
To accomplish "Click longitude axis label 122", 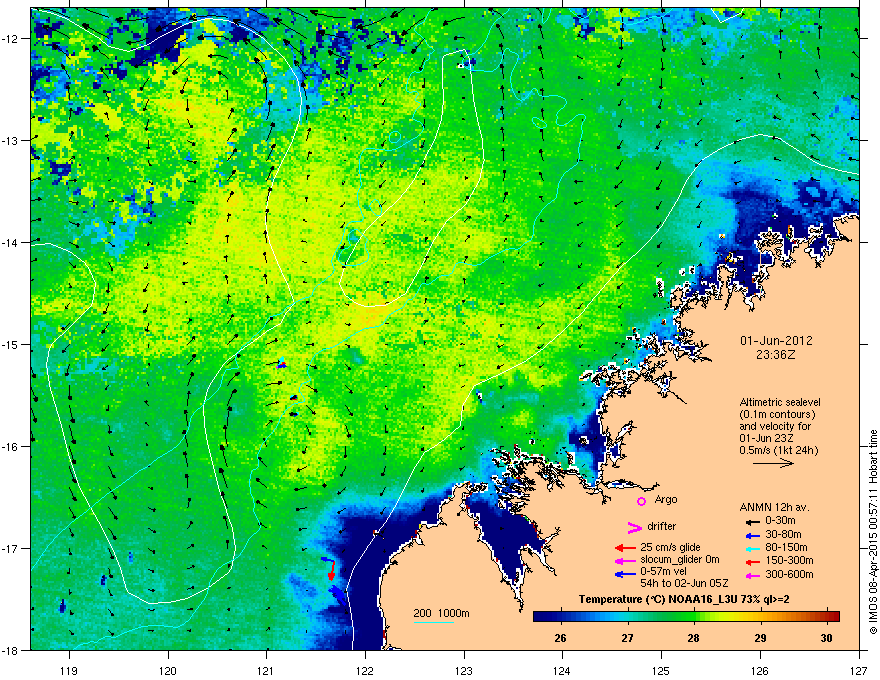I will 365,671.
